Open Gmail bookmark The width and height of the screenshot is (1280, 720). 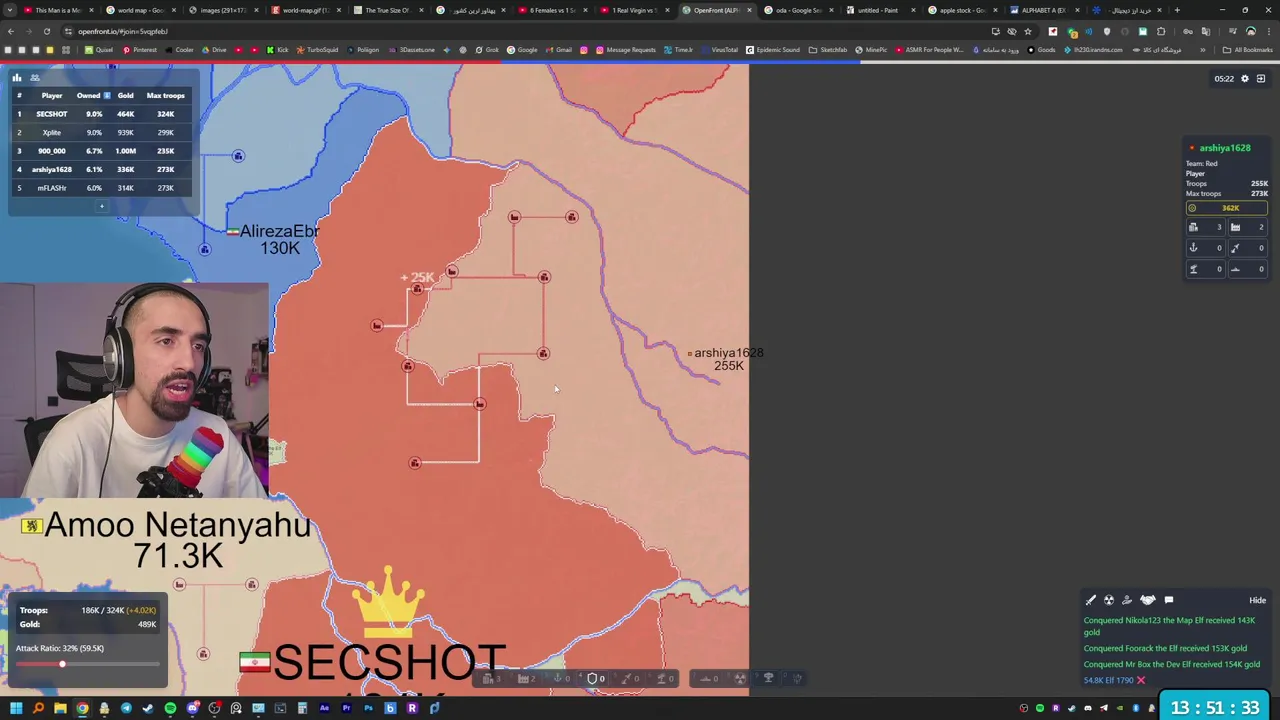(x=559, y=50)
